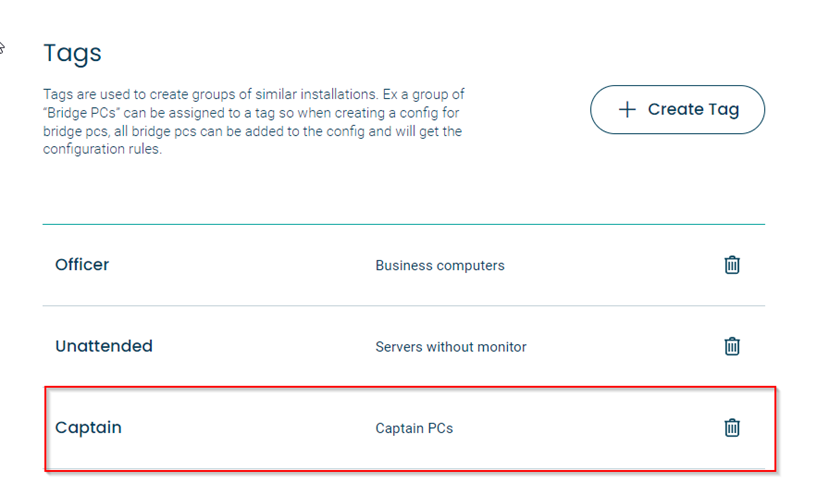Click the Business computers description
Screen dimensions: 817x483
coord(440,265)
